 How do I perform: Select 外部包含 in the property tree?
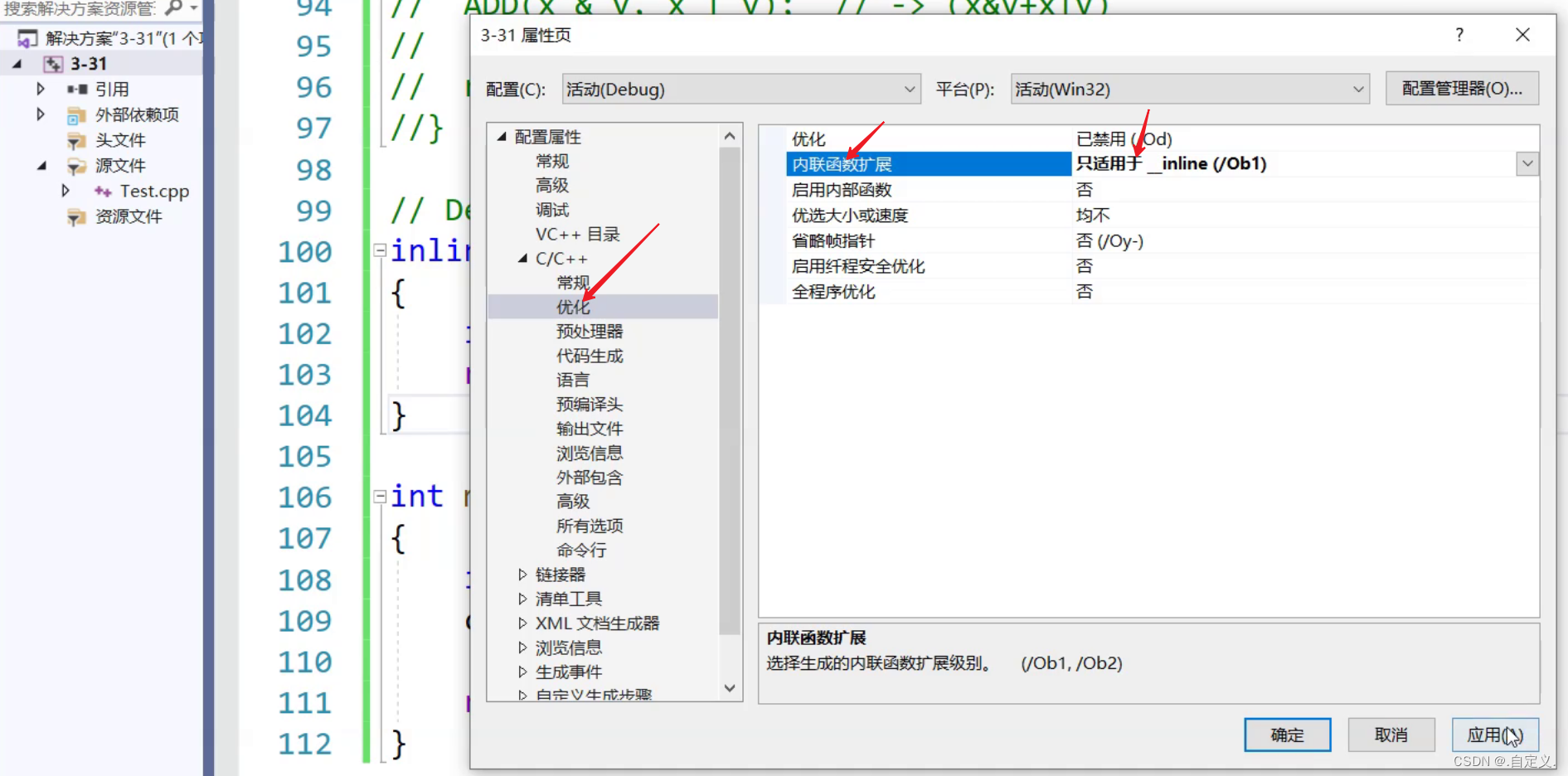coord(590,477)
